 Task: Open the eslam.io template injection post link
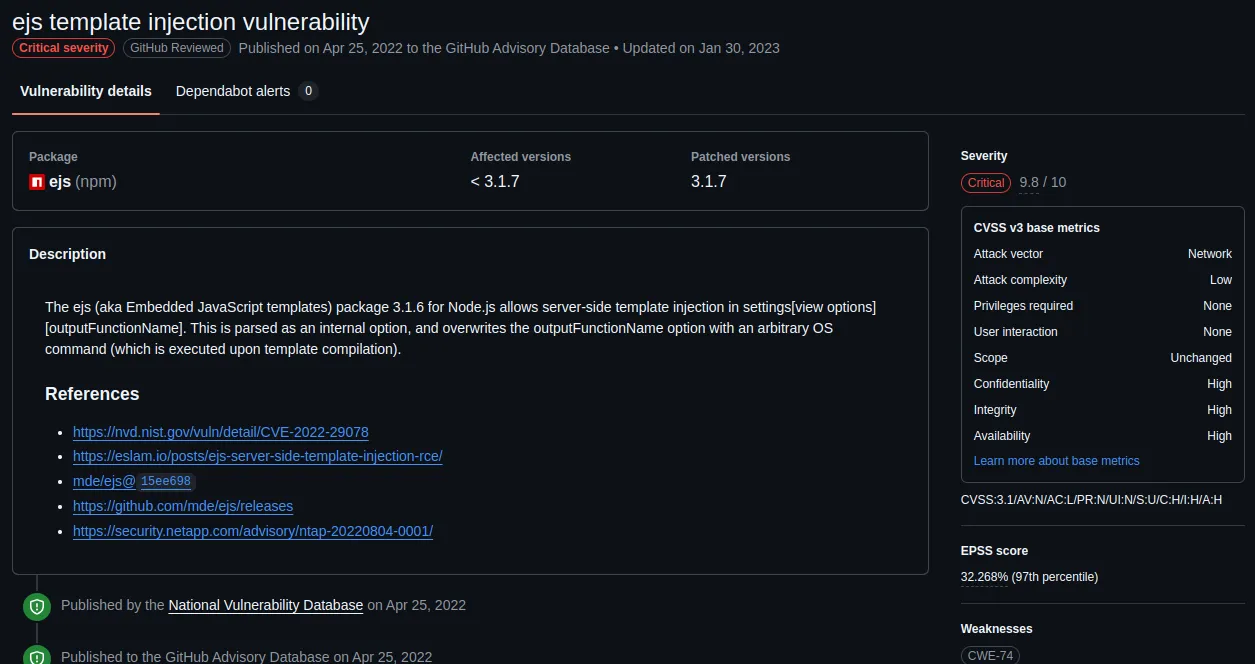(257, 456)
